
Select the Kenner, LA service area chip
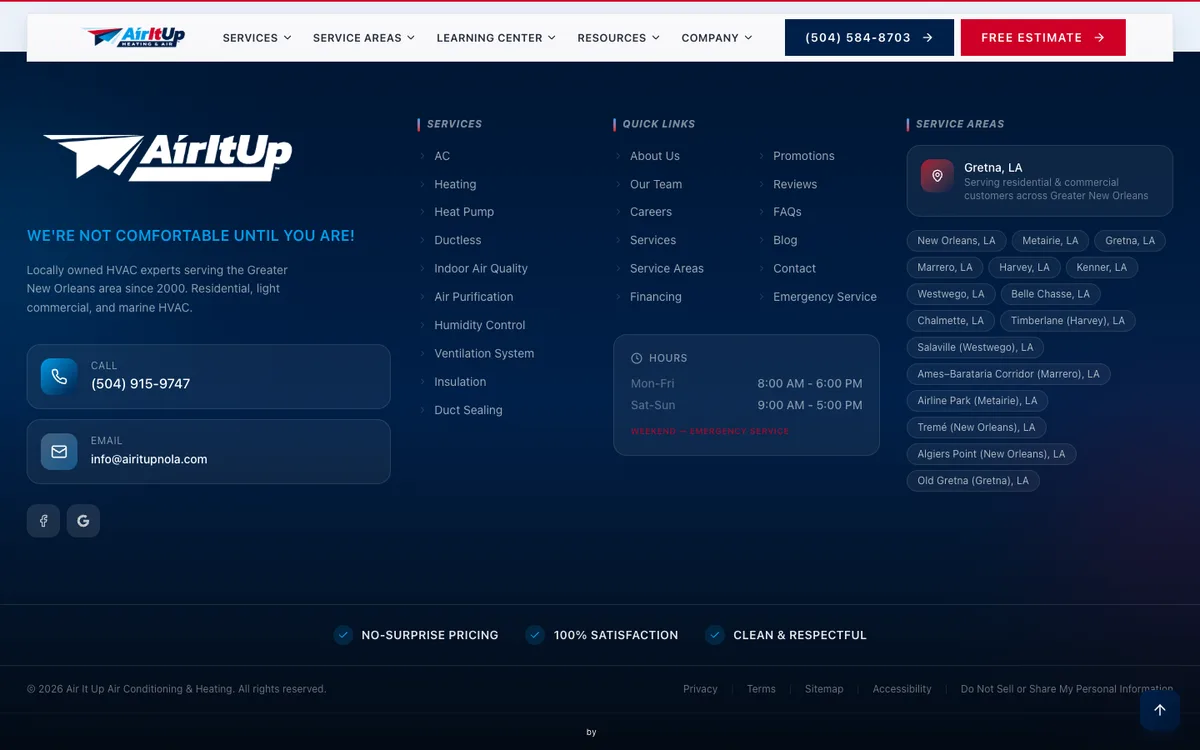pyautogui.click(x=1102, y=268)
